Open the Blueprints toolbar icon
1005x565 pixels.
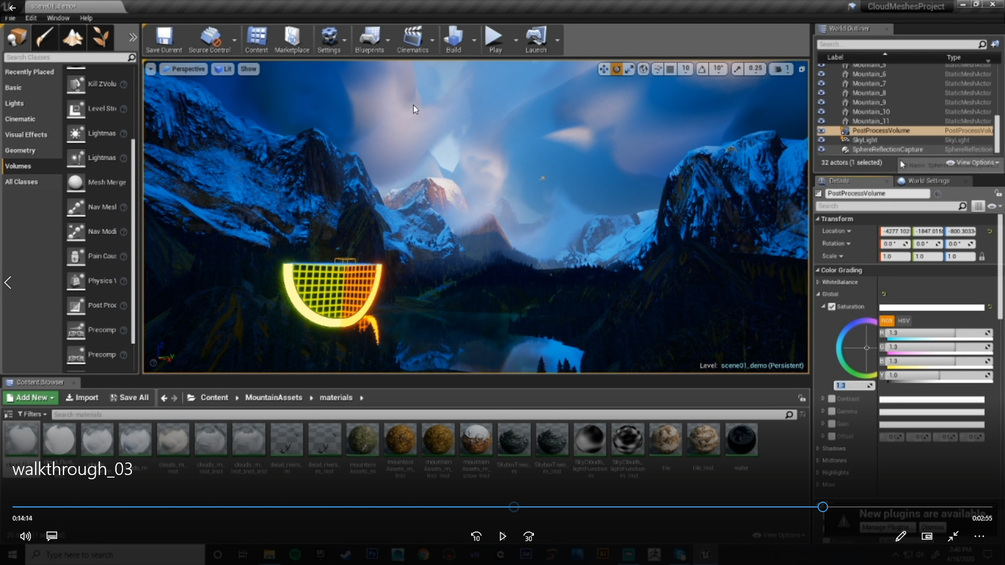(x=369, y=40)
